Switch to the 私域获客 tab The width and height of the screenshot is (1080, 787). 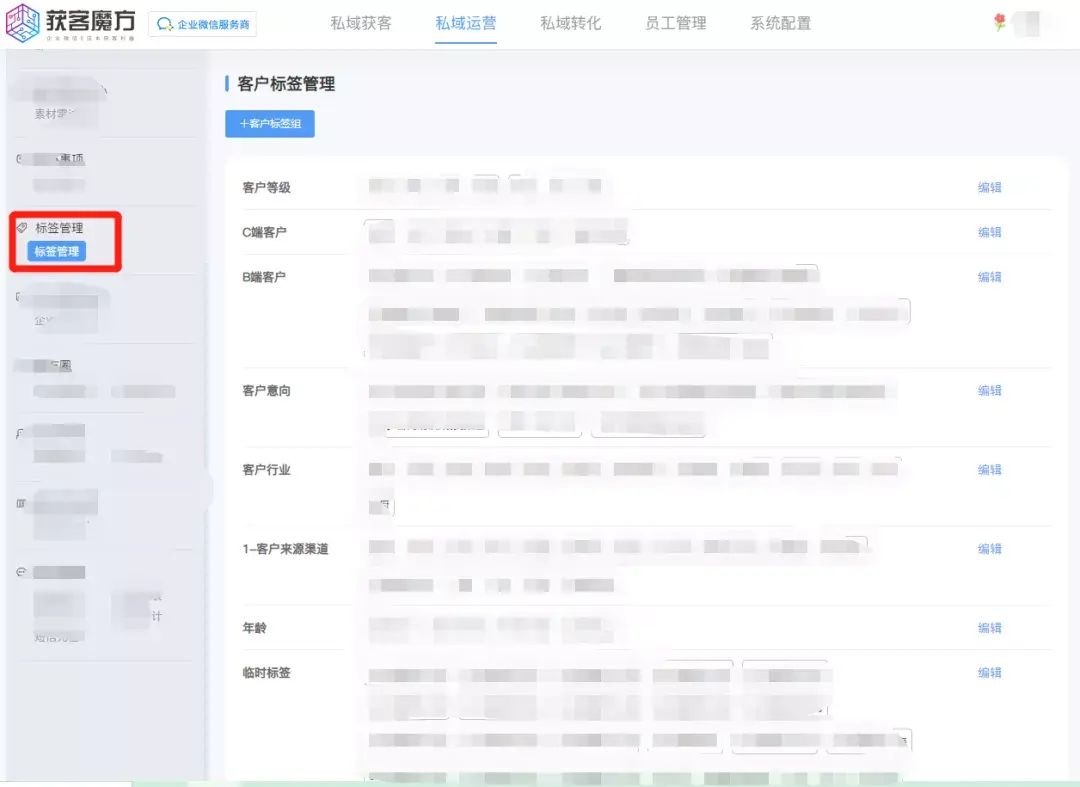pos(361,23)
